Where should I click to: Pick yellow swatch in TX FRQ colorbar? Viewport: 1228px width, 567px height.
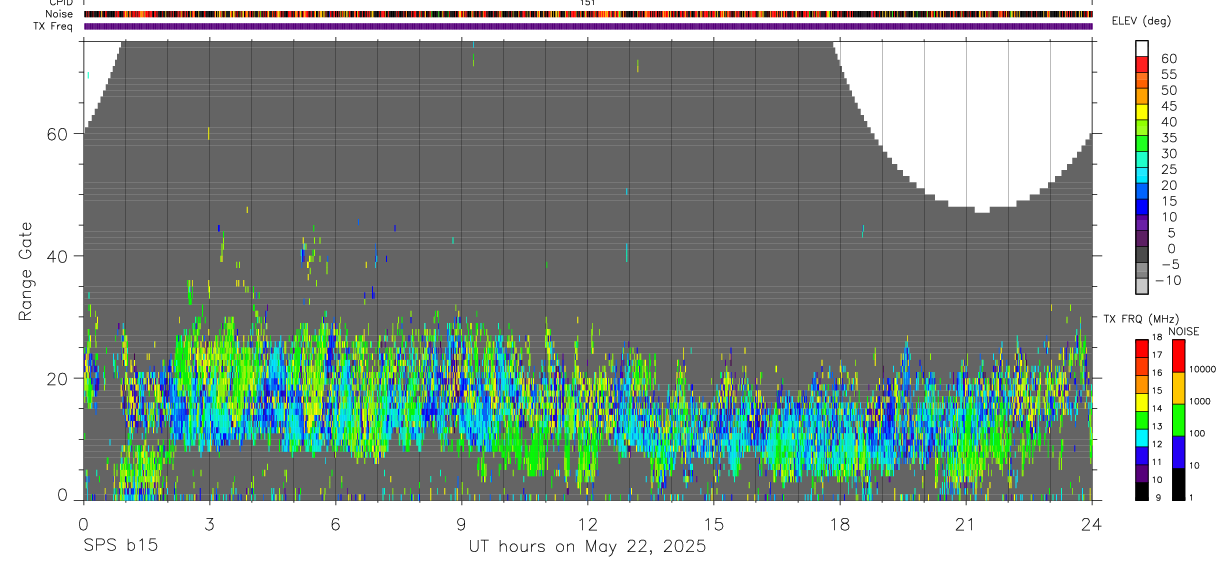1142,403
